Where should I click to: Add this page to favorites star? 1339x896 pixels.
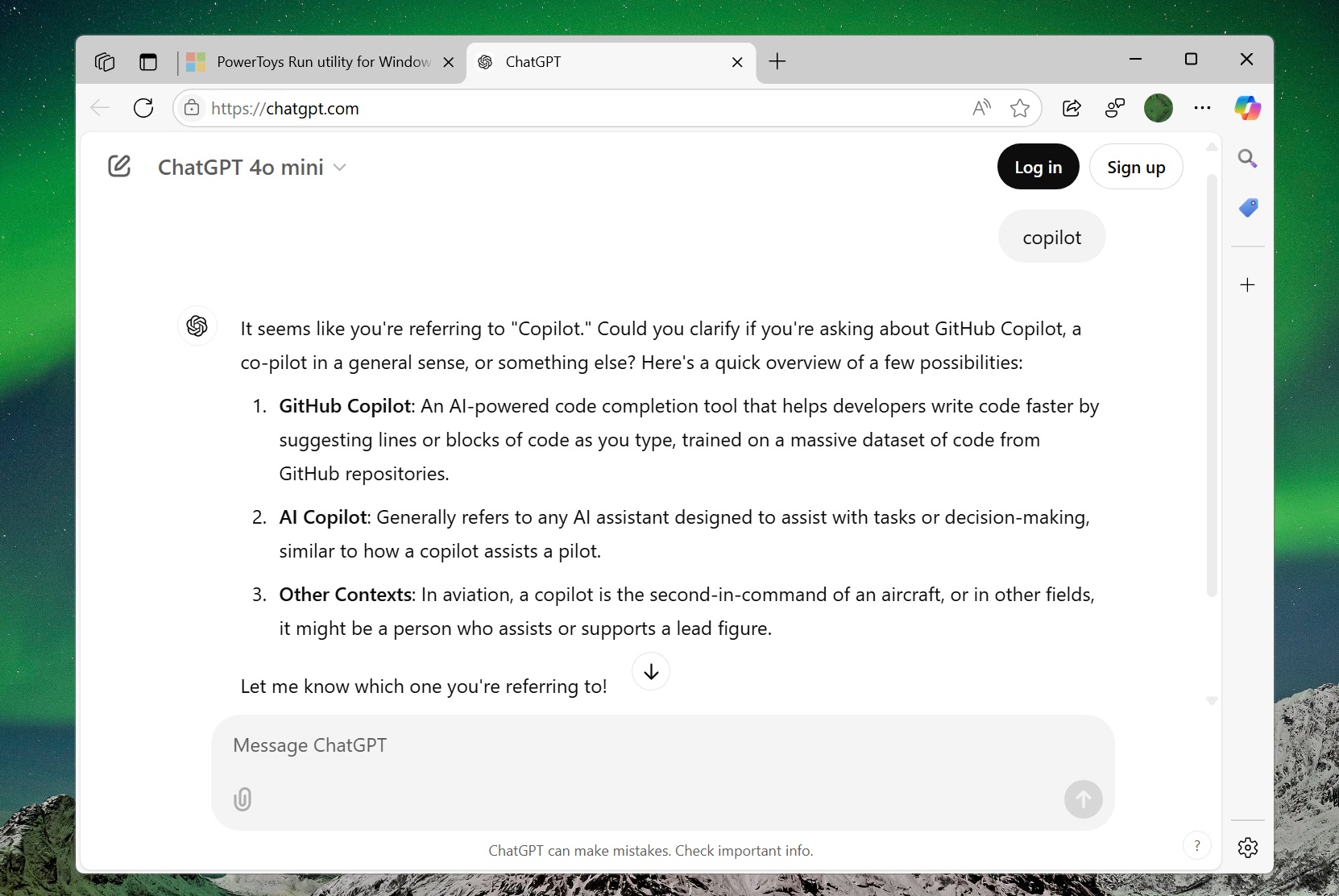(1020, 108)
